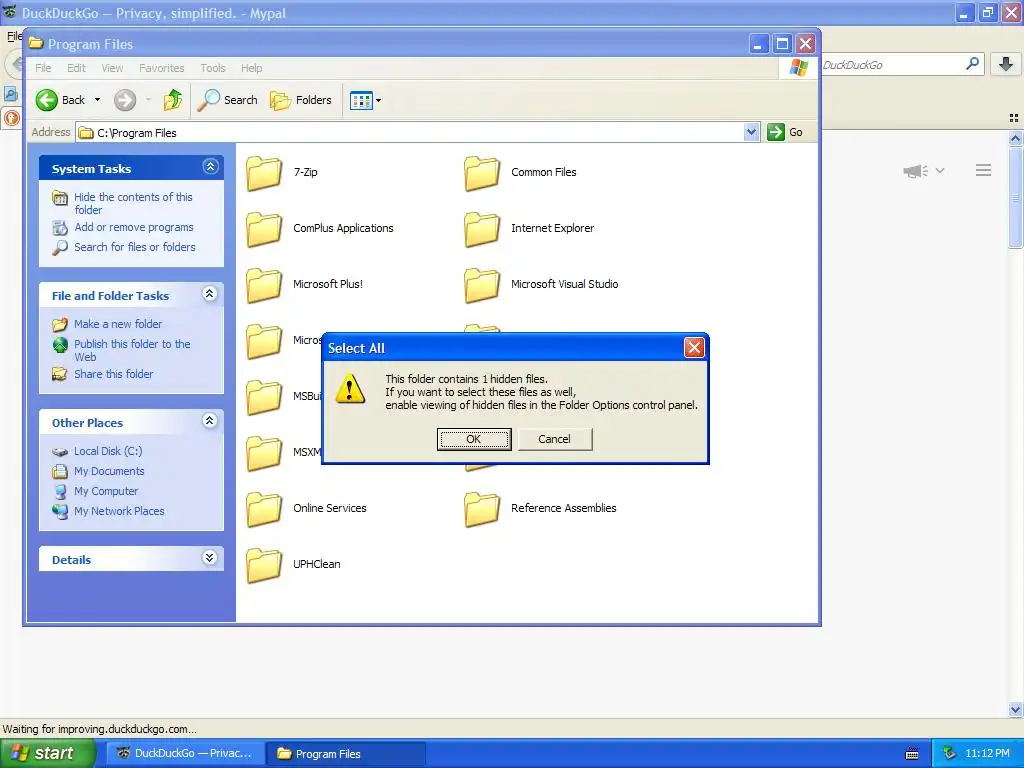Viewport: 1024px width, 768px height.
Task: Click Make a new folder
Action: pos(118,324)
